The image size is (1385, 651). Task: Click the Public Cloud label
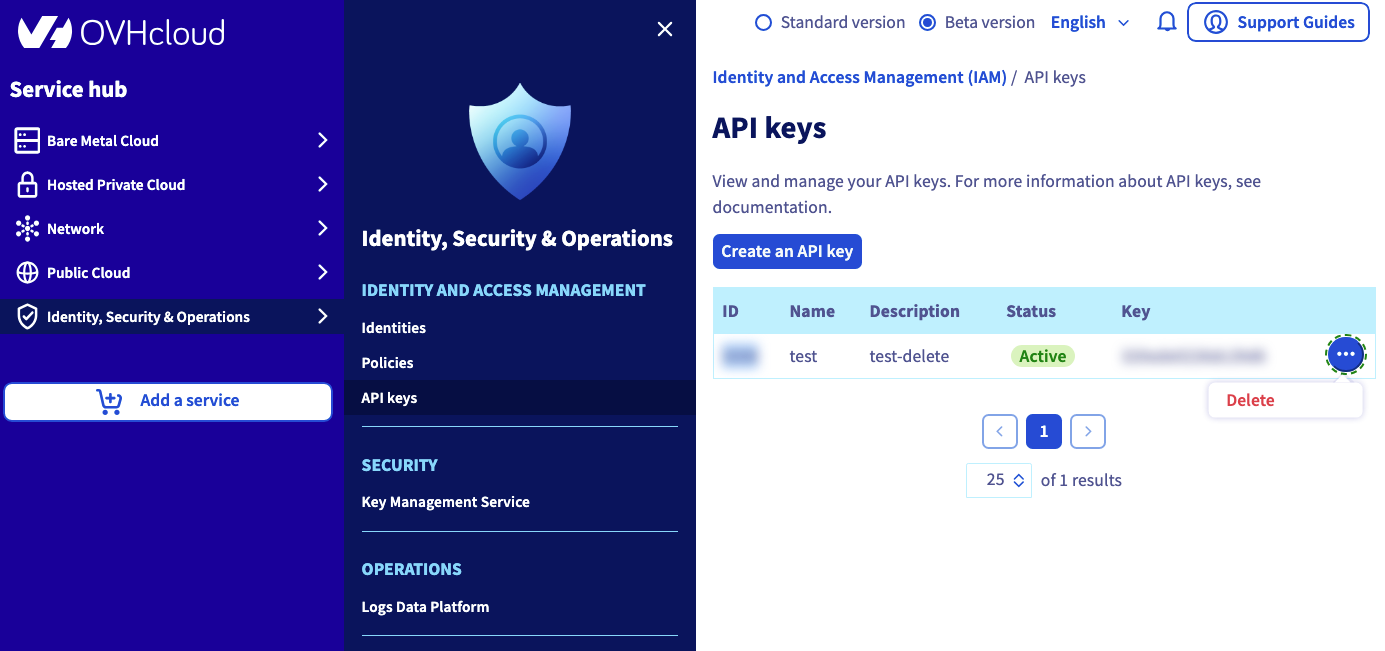pos(89,273)
